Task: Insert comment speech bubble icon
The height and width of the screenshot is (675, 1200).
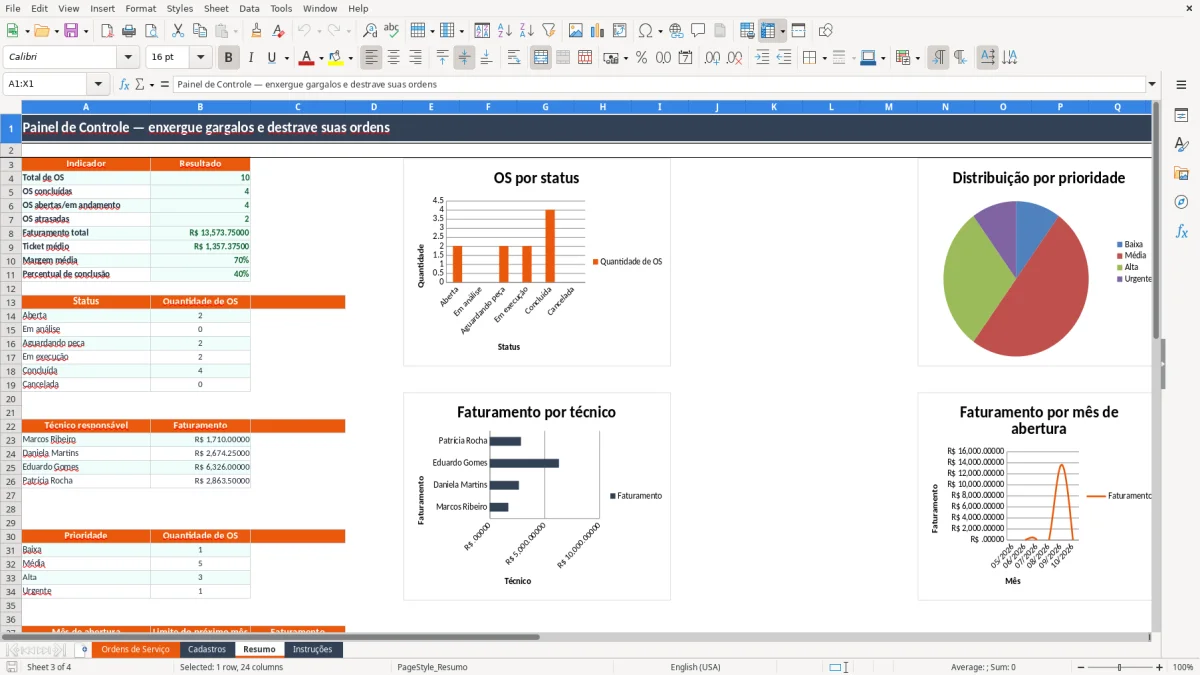Action: pos(698,31)
